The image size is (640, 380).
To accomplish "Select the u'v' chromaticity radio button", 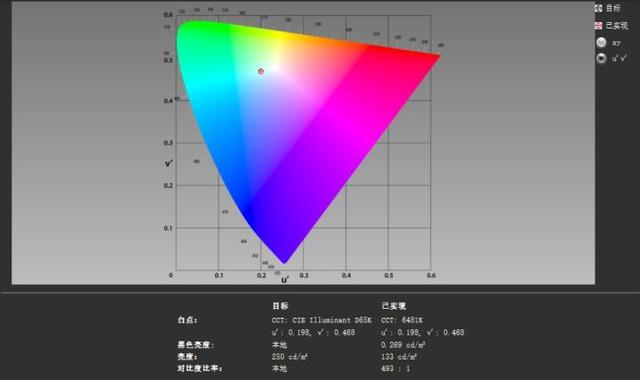I will tap(601, 58).
